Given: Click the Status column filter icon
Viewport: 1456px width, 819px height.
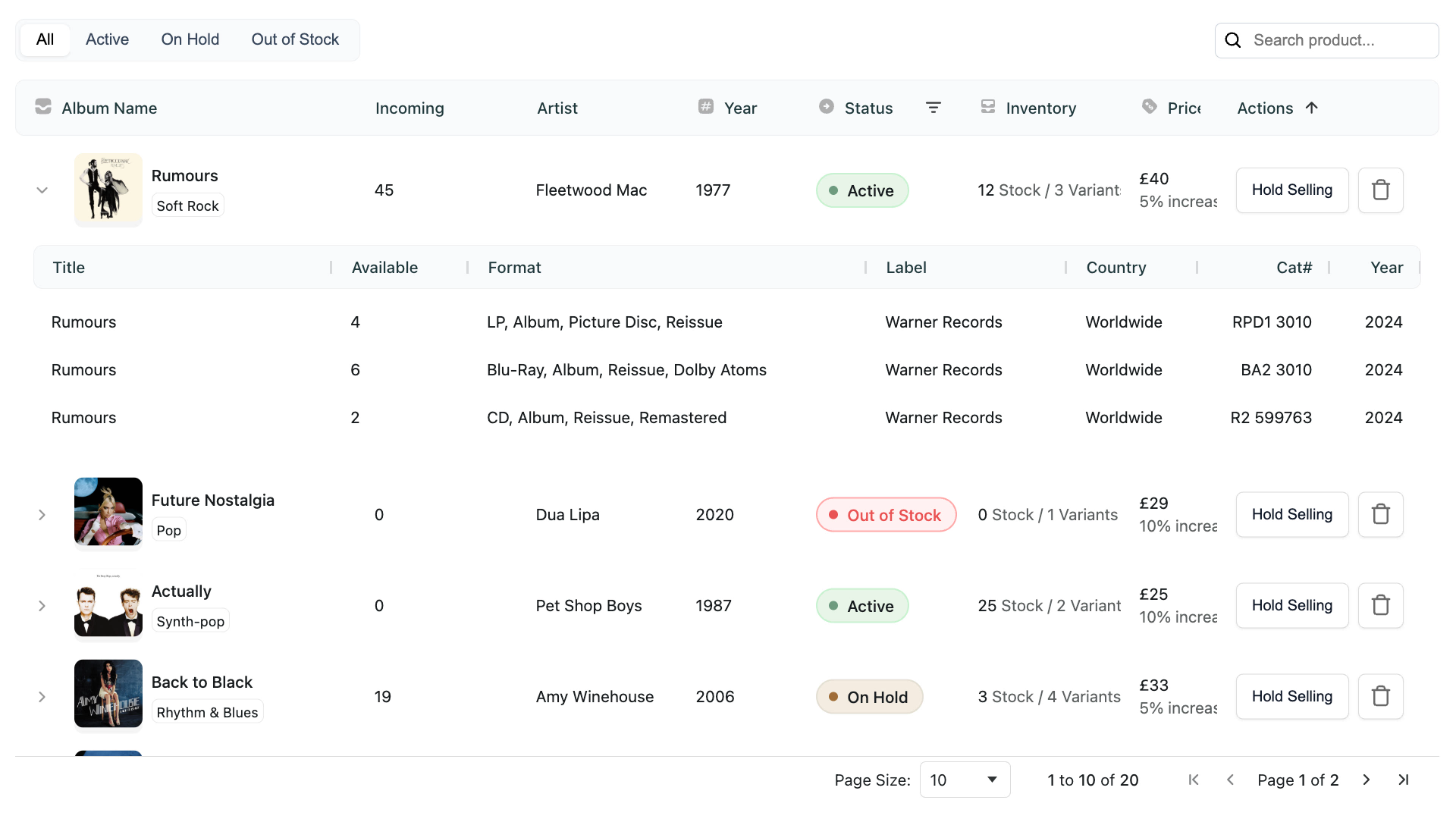Looking at the screenshot, I should [934, 108].
